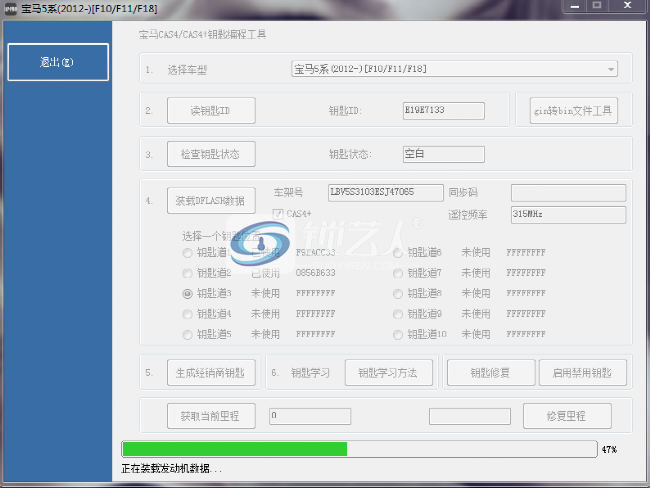The height and width of the screenshot is (488, 650).
Task: Click the 装载DFLASH数据 button
Action: tap(211, 201)
